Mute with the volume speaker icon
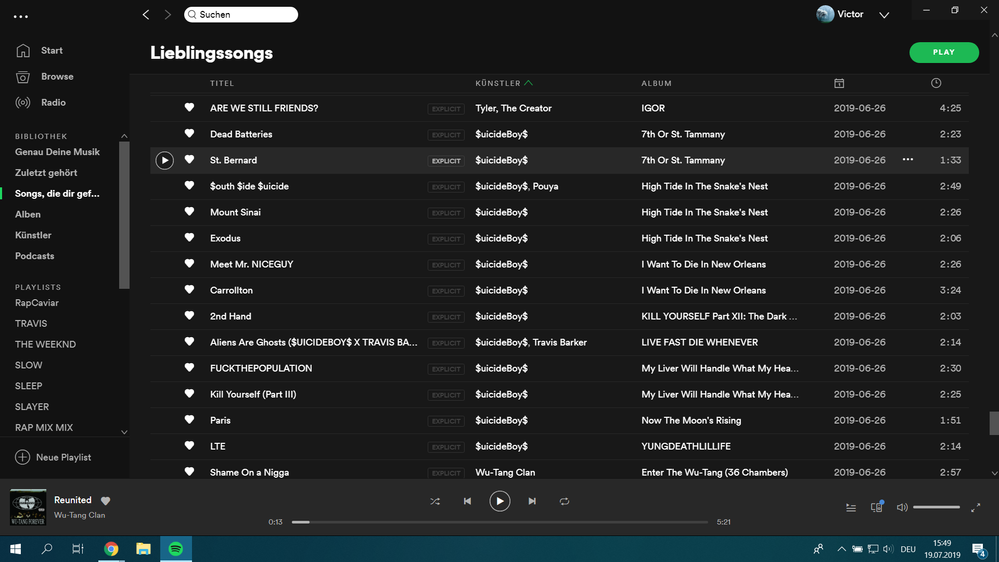This screenshot has width=999, height=562. pyautogui.click(x=902, y=508)
